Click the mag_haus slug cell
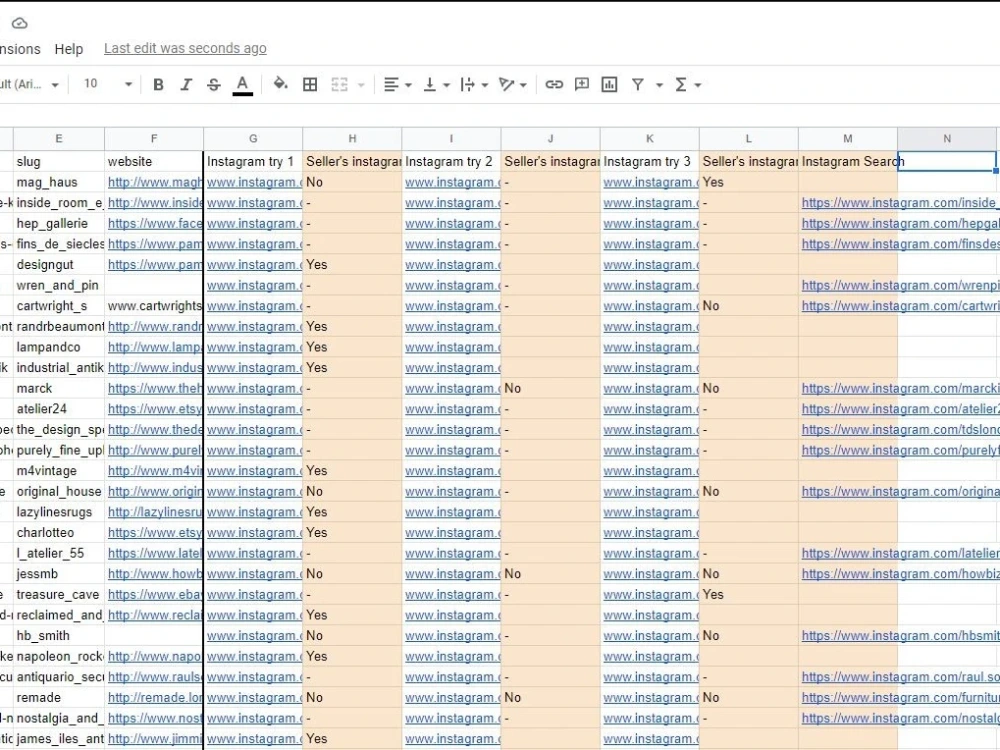The width and height of the screenshot is (1000, 750). point(59,182)
